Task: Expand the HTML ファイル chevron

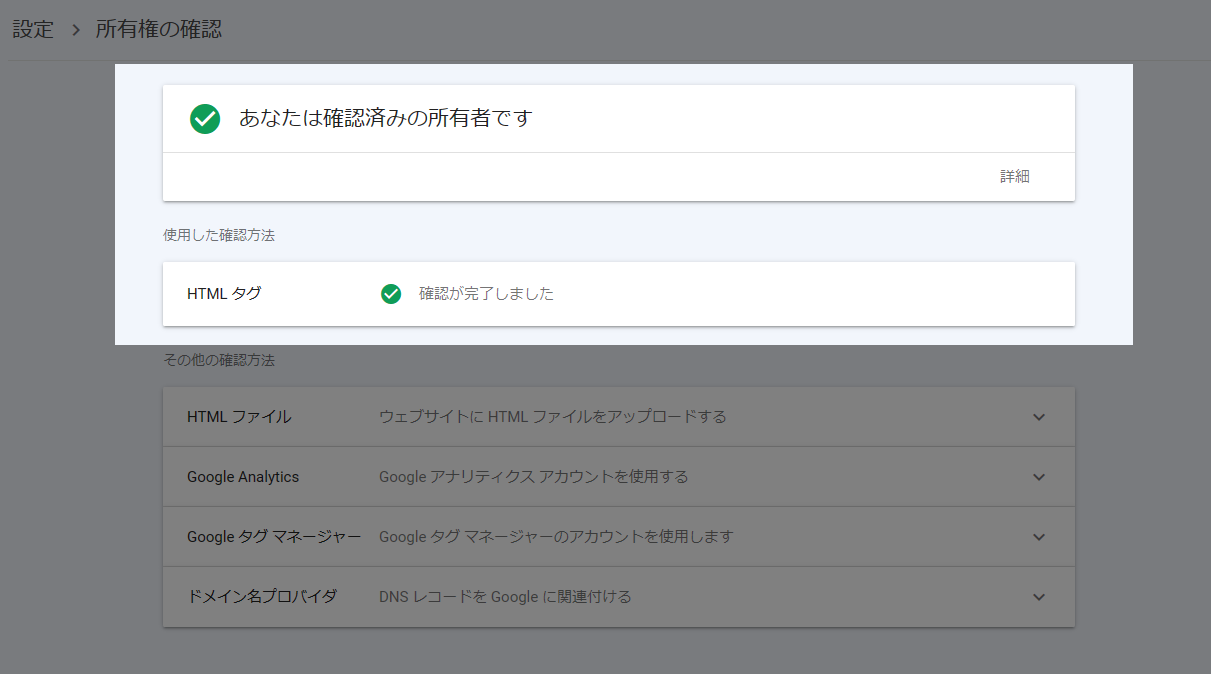Action: pos(1039,417)
